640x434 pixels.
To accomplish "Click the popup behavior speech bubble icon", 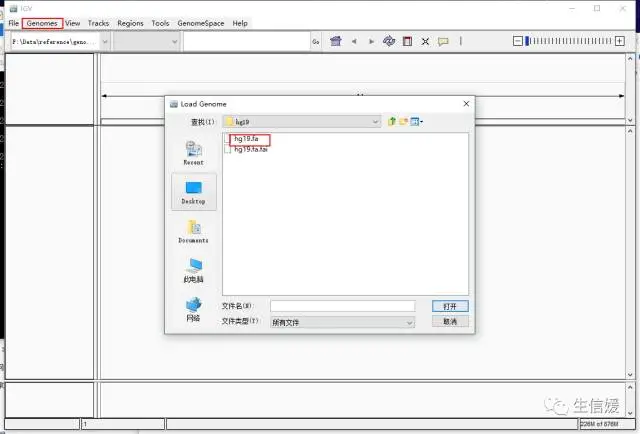I will (x=443, y=41).
